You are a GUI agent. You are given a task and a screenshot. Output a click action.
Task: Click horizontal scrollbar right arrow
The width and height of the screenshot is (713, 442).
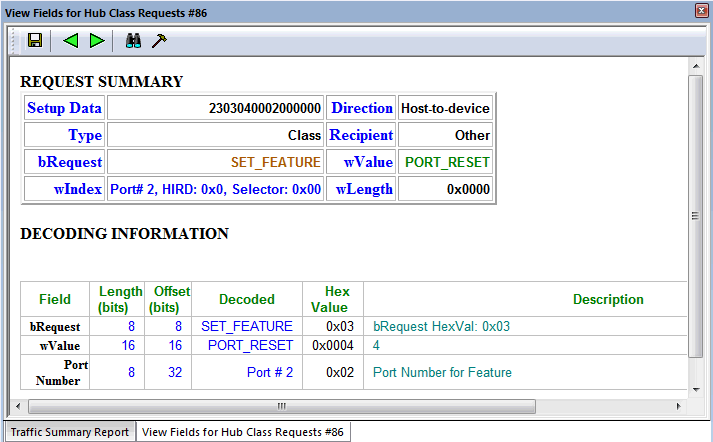tap(678, 406)
